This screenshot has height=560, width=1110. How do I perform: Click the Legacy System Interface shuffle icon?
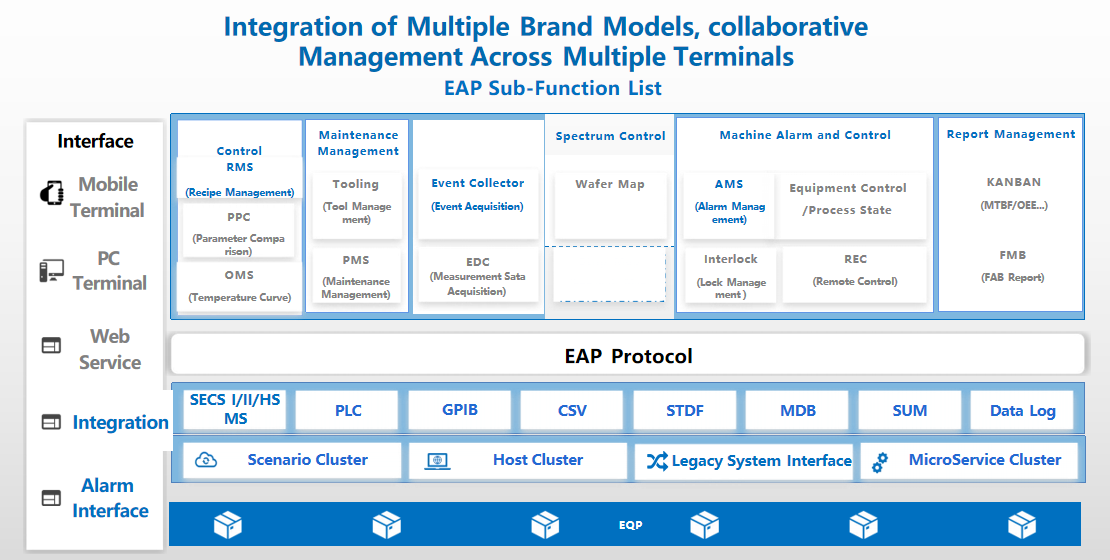click(x=656, y=462)
